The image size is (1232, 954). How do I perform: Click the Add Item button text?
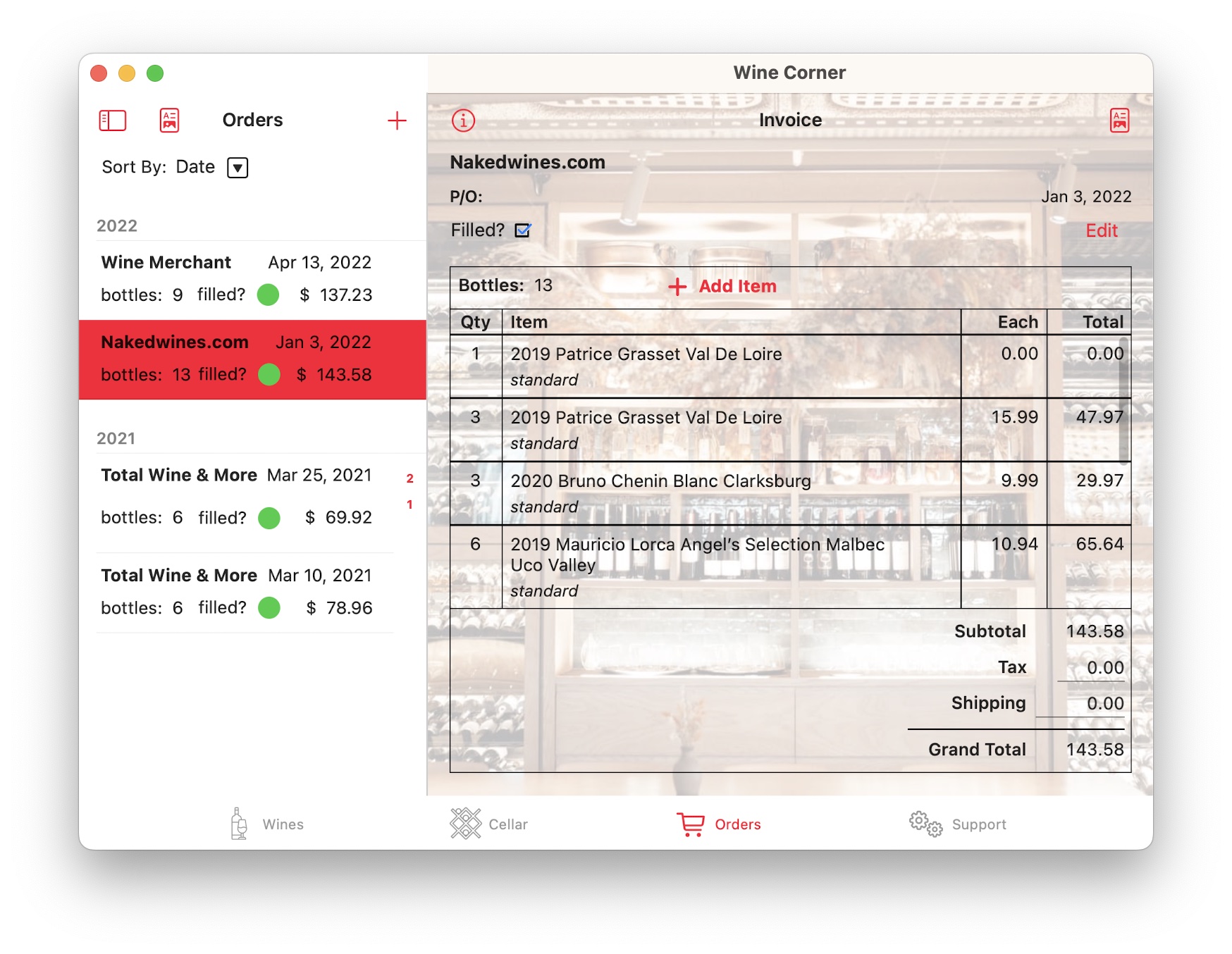(x=737, y=286)
